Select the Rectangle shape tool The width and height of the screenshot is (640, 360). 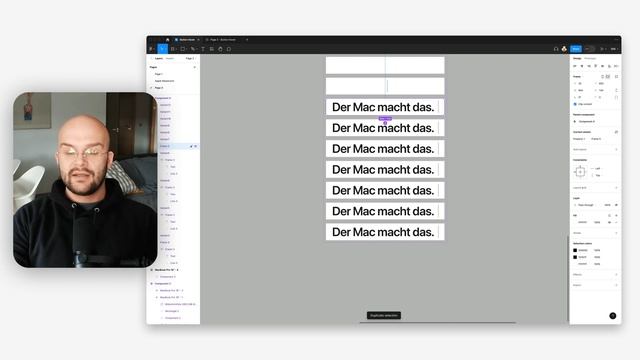(x=183, y=49)
